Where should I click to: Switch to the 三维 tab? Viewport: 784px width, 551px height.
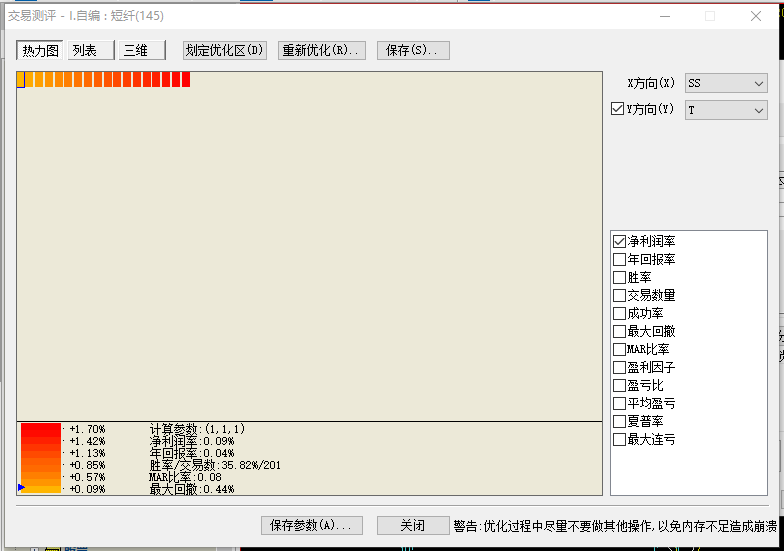pos(142,50)
